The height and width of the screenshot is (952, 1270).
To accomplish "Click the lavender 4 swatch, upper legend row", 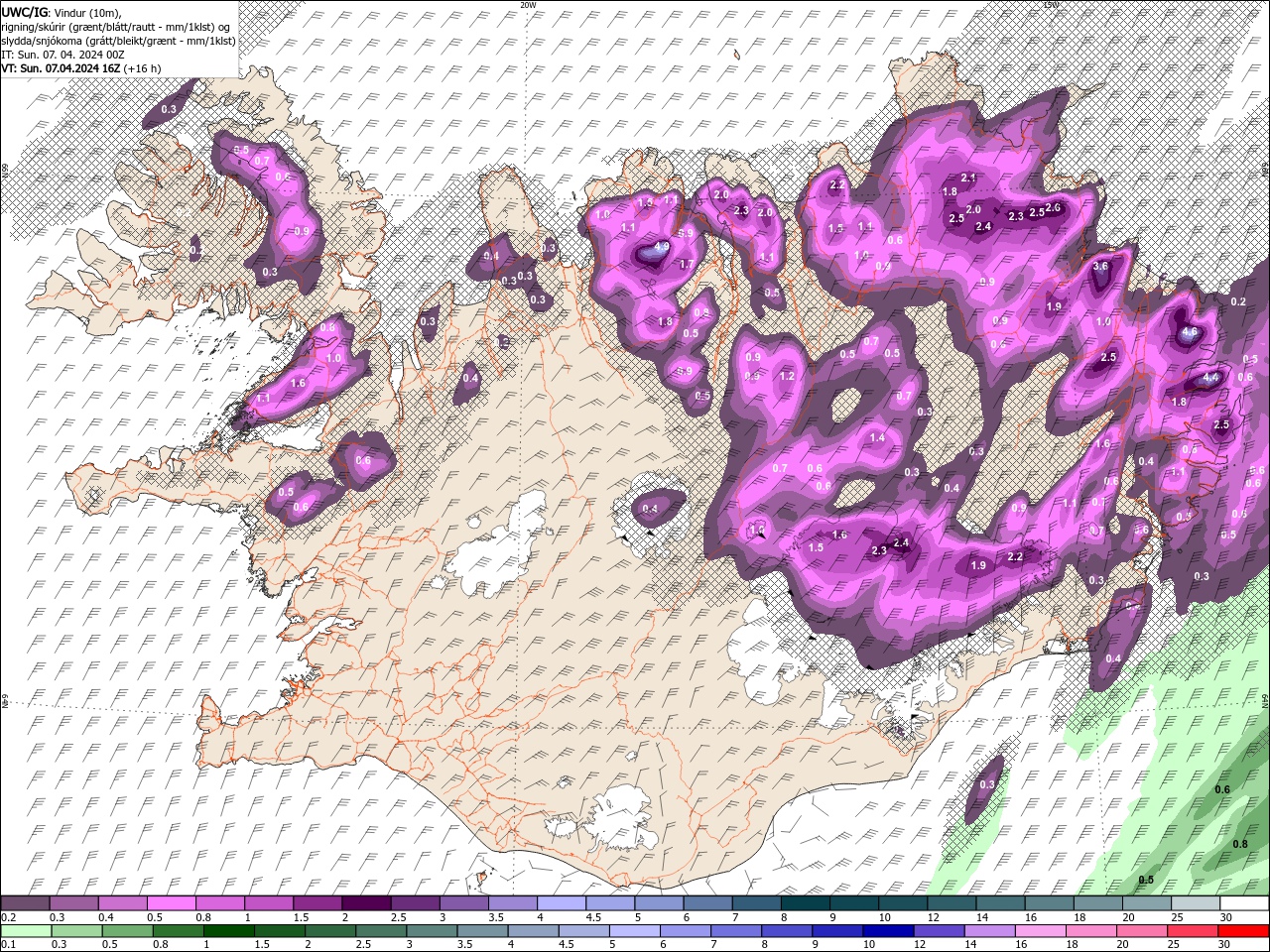I will pyautogui.click(x=560, y=903).
